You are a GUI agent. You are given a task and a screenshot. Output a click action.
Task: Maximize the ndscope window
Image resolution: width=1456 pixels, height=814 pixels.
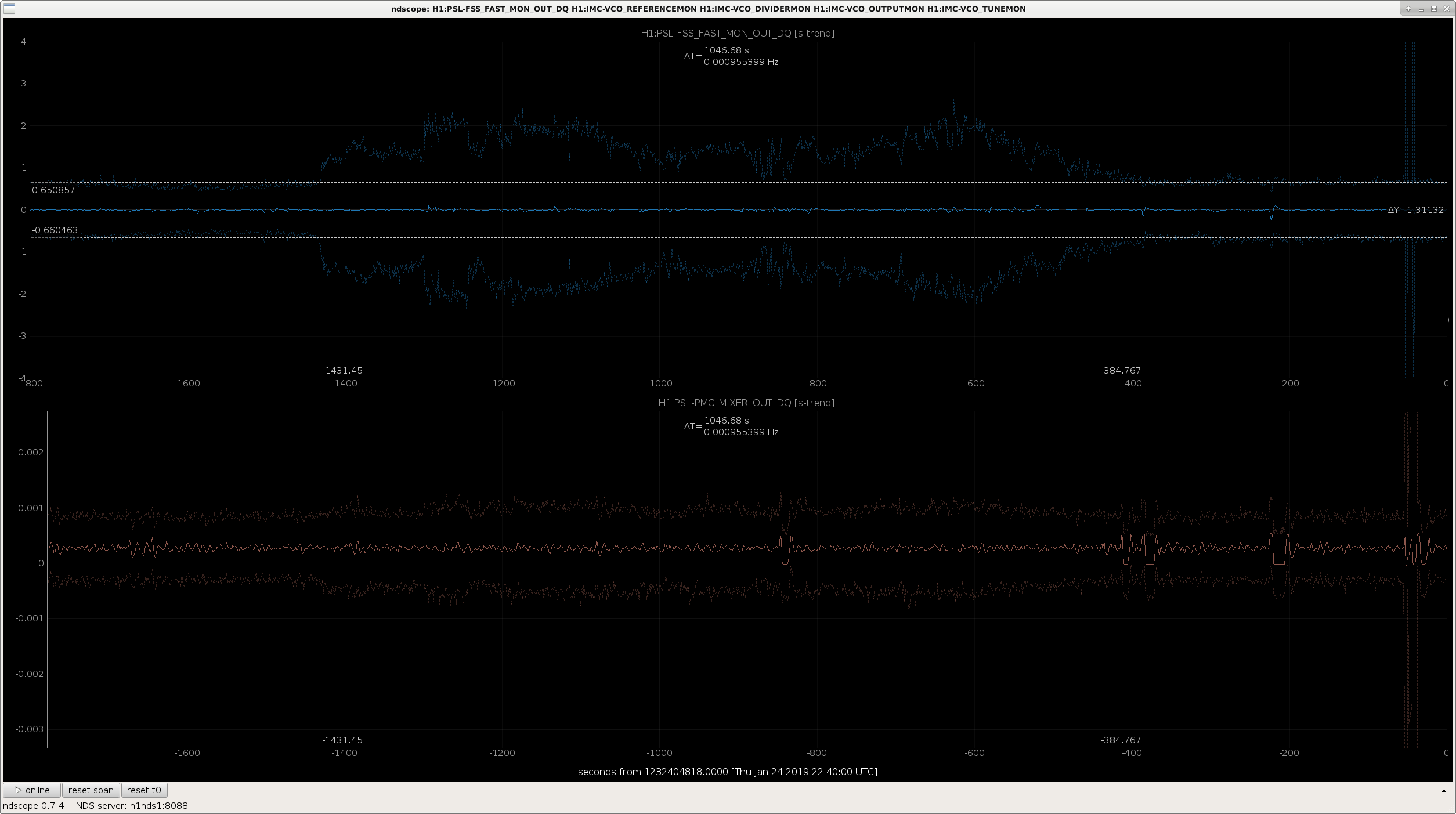[1433, 9]
